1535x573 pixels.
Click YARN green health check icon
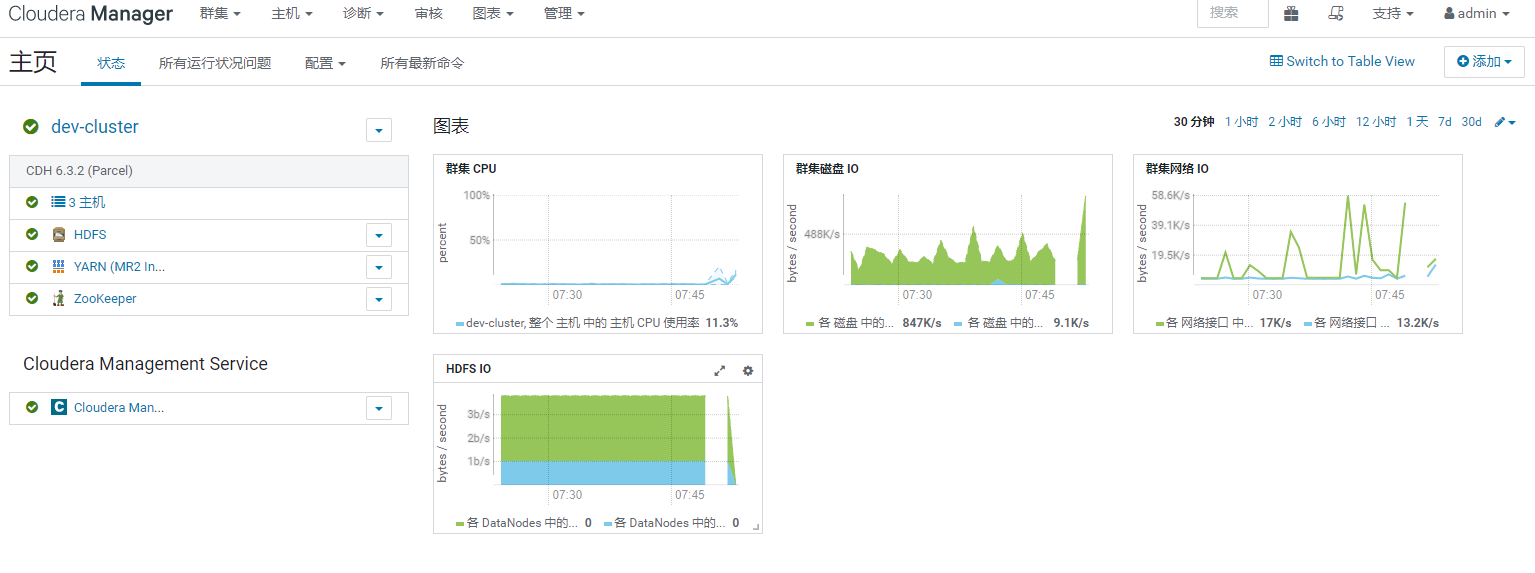[32, 266]
